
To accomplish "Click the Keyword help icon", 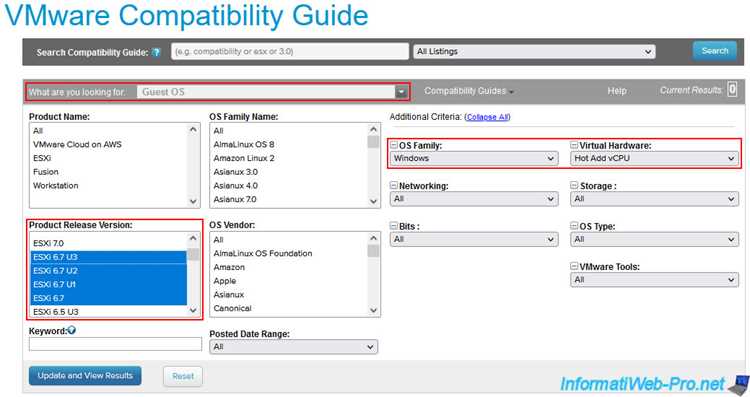I will (x=71, y=330).
